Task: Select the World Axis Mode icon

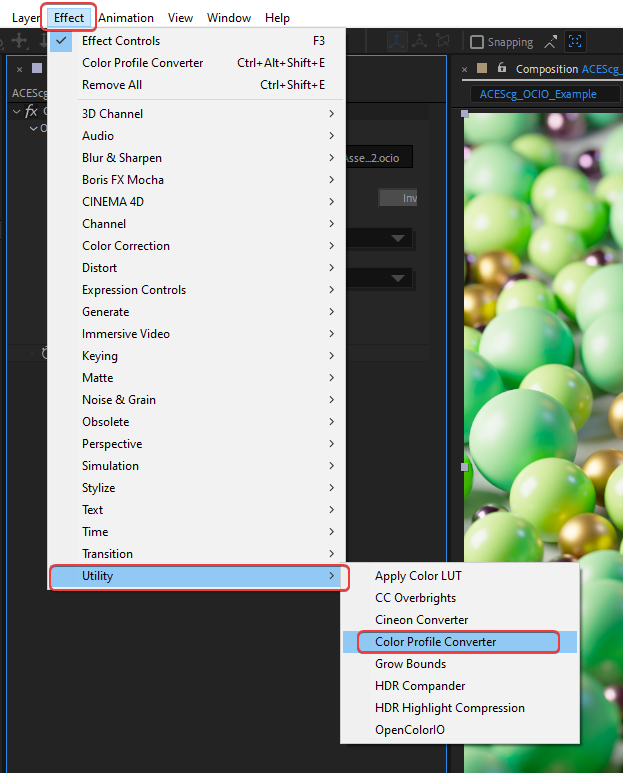Action: (x=419, y=42)
